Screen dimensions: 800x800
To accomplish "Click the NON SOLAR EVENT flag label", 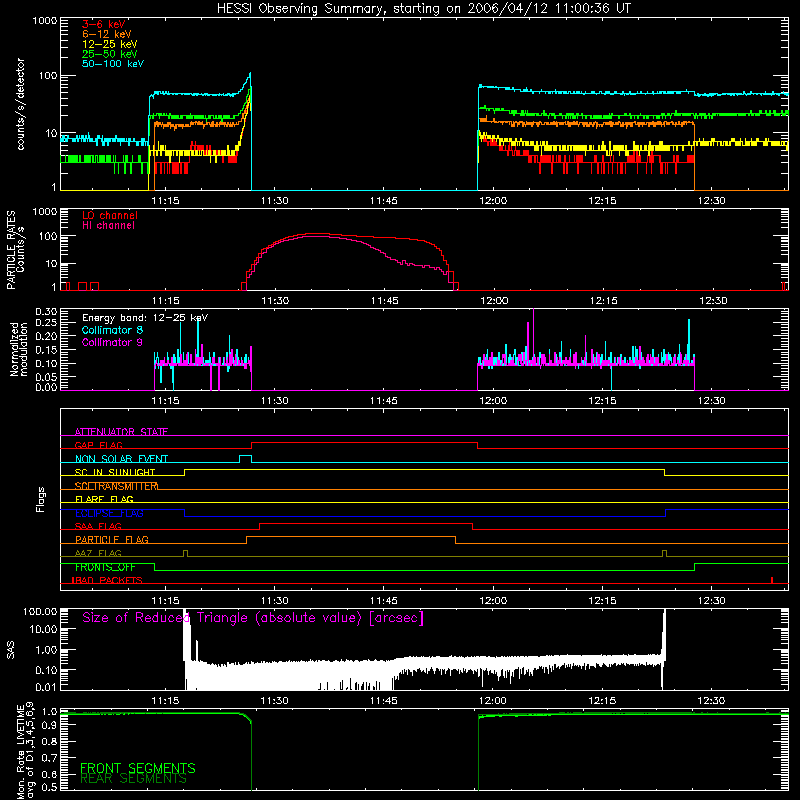I will coord(121,459).
